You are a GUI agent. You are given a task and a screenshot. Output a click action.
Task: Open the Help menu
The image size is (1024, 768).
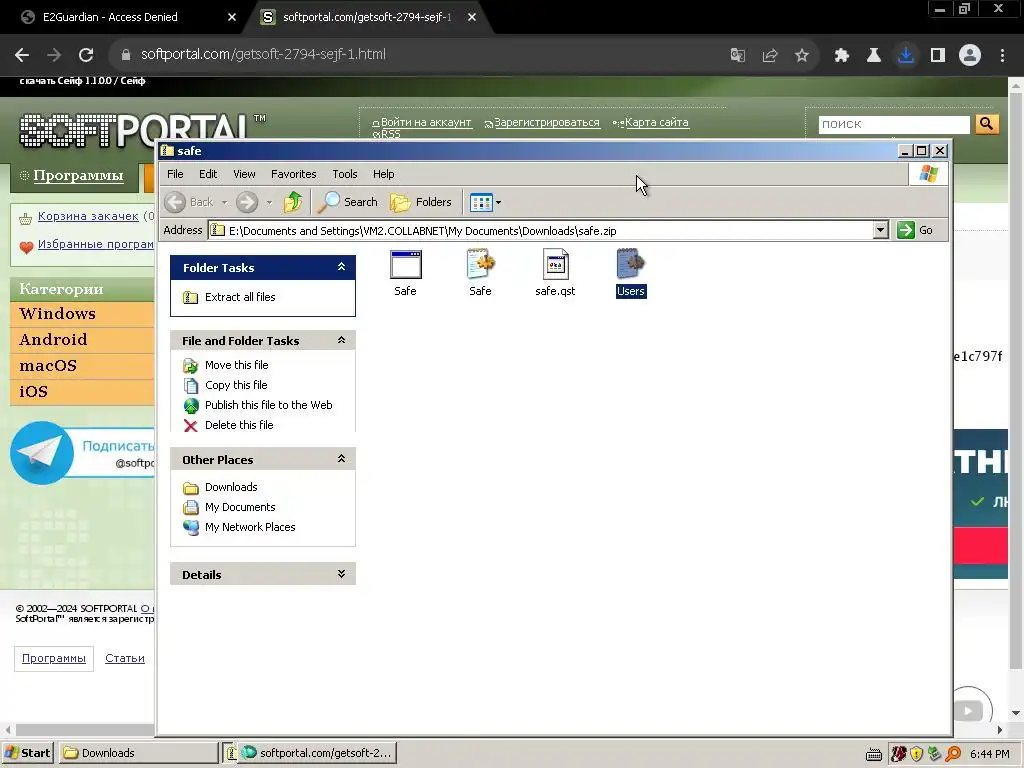tap(383, 174)
